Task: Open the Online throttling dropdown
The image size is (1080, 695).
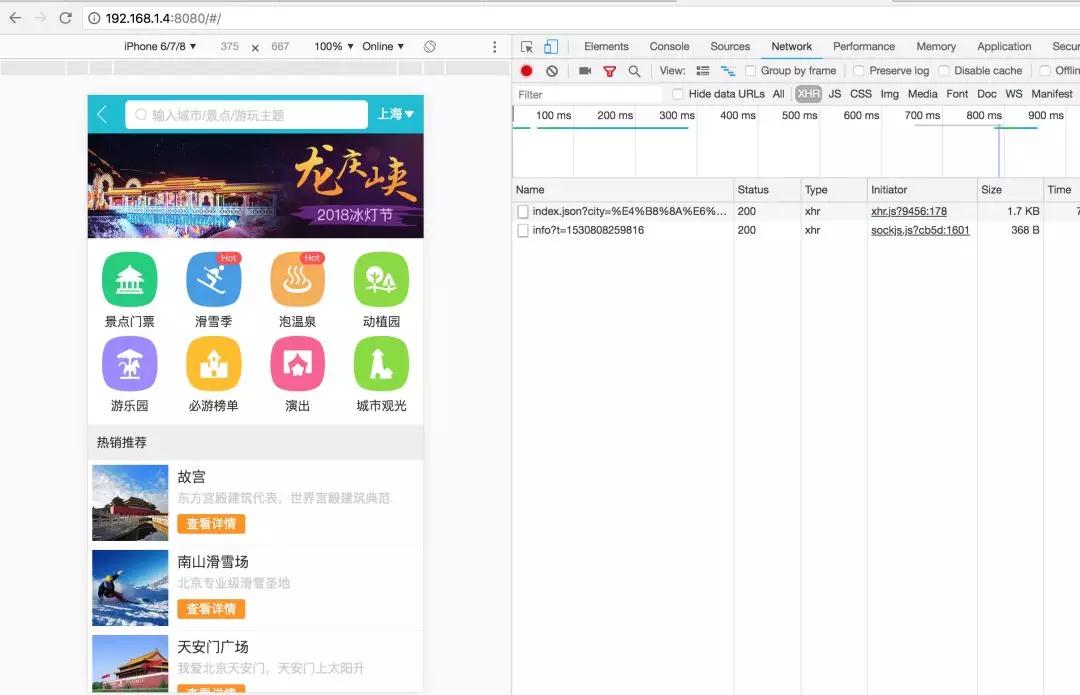Action: click(x=383, y=46)
